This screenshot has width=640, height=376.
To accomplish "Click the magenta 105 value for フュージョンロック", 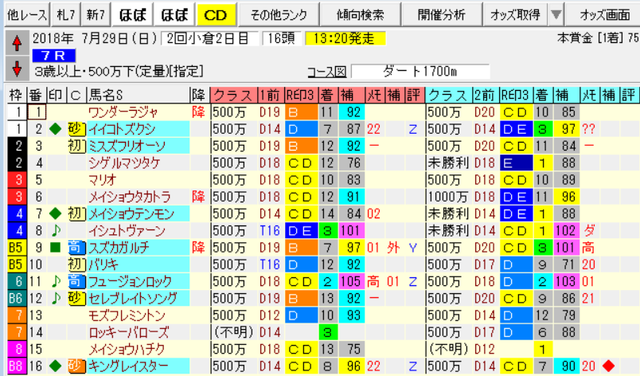I will pos(351,281).
